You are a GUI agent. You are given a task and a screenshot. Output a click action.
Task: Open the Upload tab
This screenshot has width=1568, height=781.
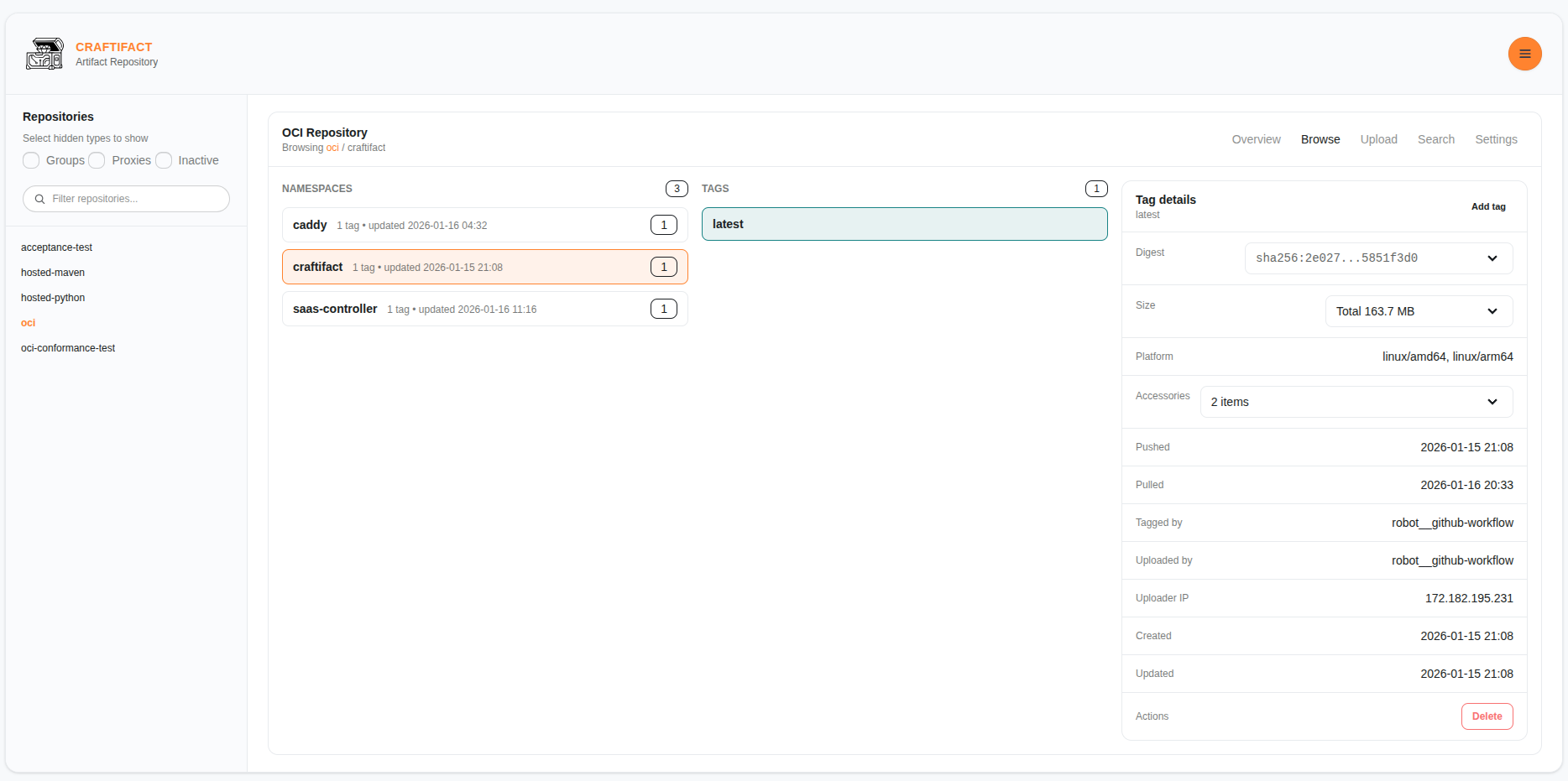[1378, 139]
